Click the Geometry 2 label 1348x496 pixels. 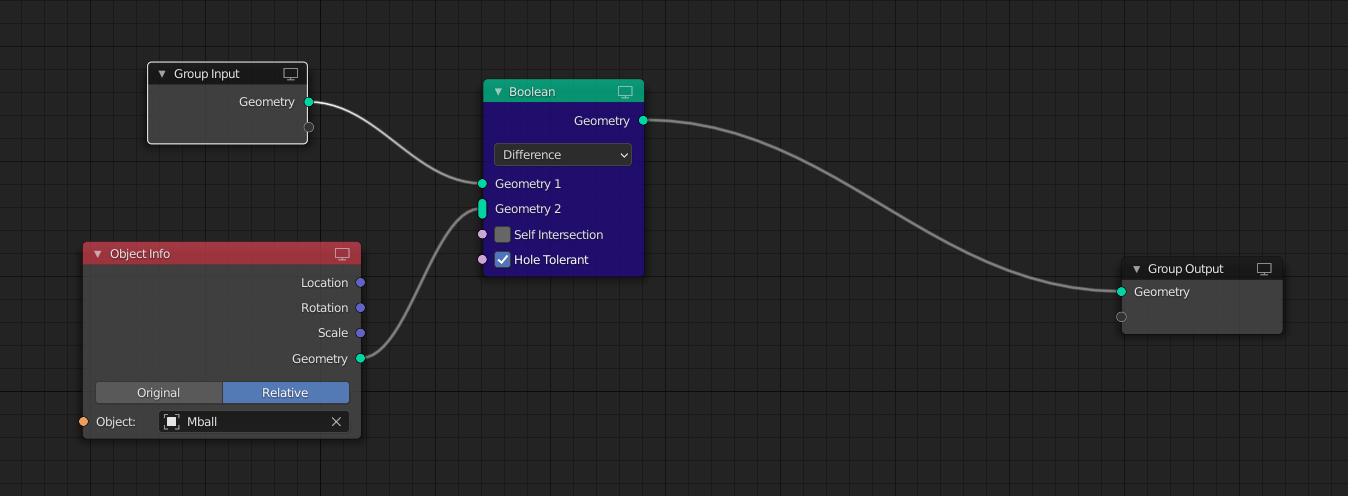(528, 209)
